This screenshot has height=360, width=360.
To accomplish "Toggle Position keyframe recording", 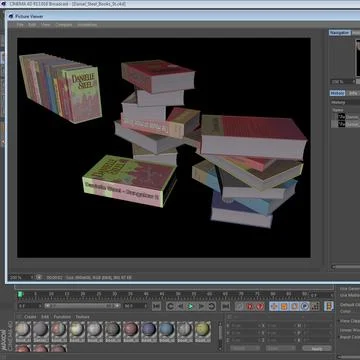I will [274, 306].
